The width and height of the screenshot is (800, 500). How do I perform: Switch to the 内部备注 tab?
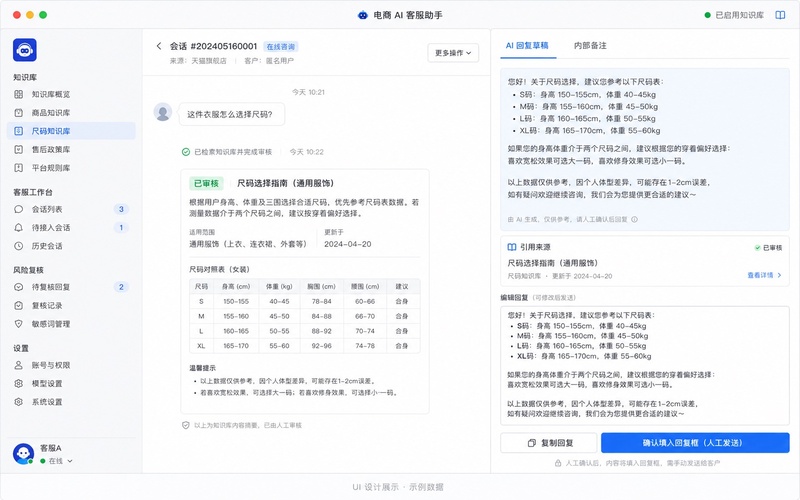tap(590, 45)
